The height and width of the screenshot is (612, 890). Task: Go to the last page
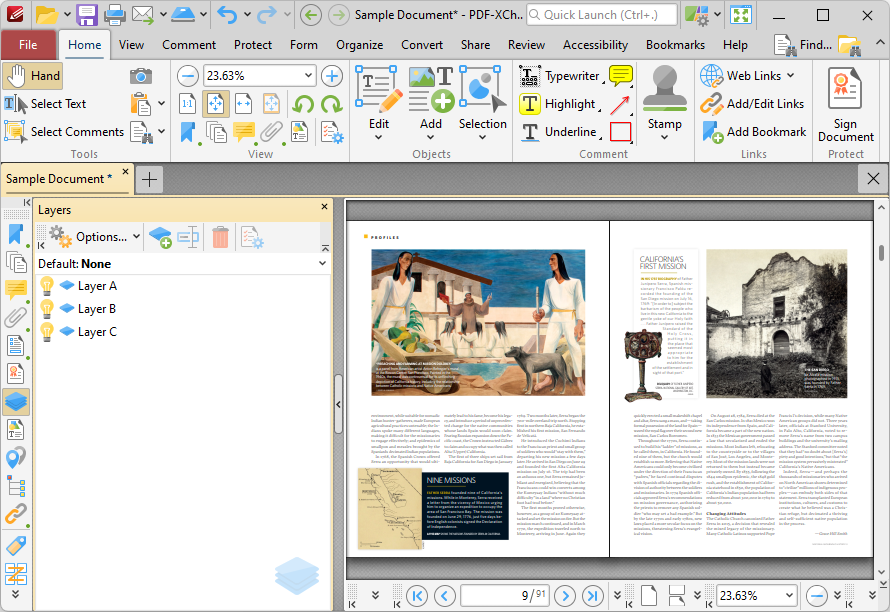tap(593, 596)
